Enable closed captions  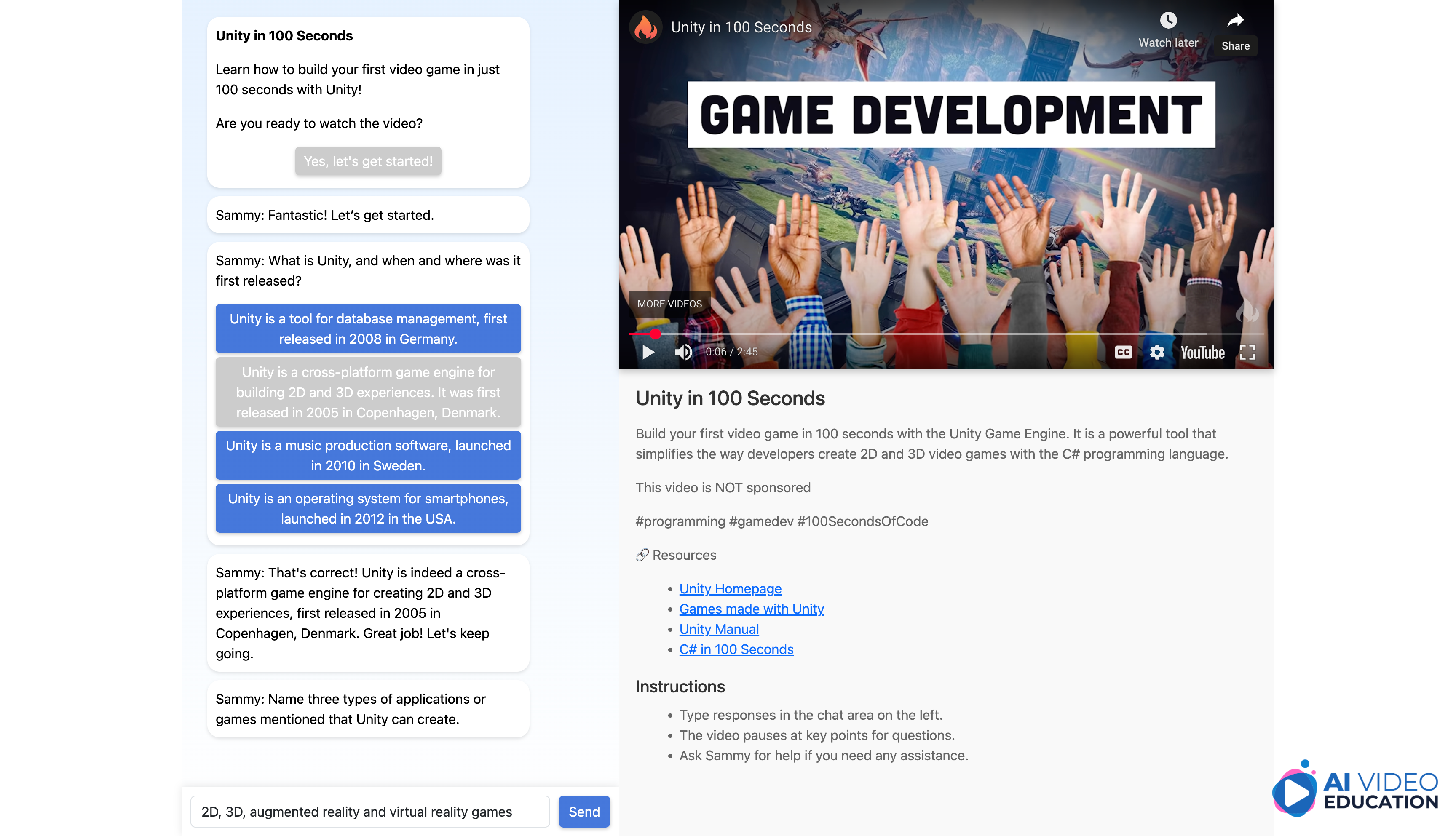(x=1124, y=352)
